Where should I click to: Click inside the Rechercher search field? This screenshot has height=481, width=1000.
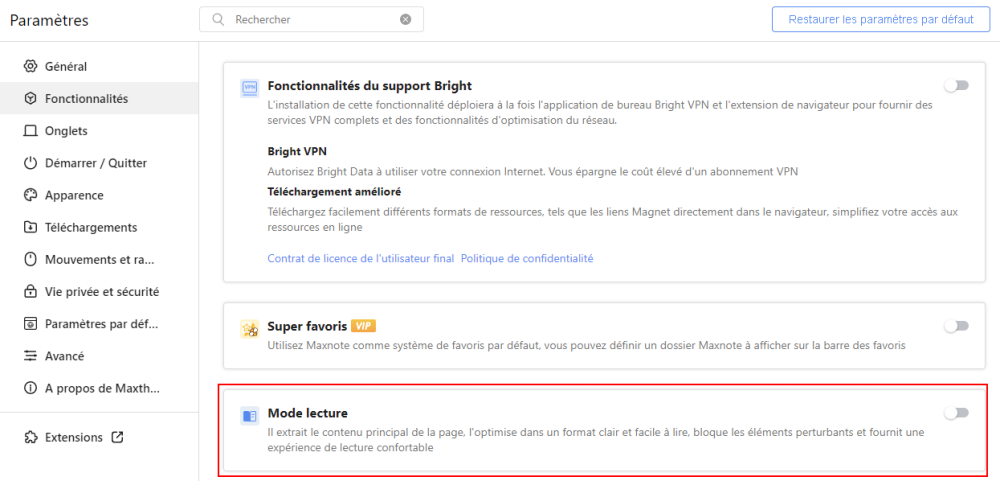[310, 19]
